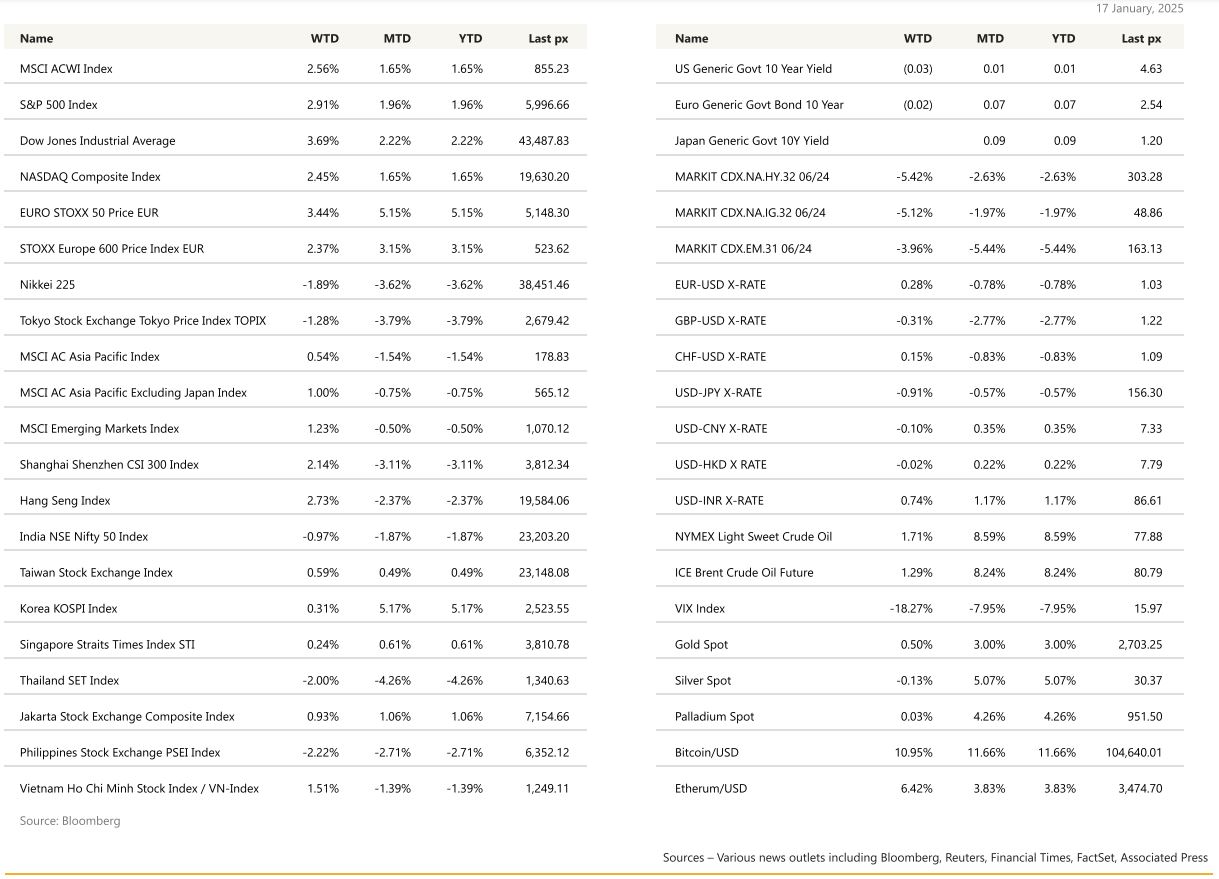Select the NYMEX Light Sweet Crude Oil name
This screenshot has width=1219, height=879.
pos(753,537)
